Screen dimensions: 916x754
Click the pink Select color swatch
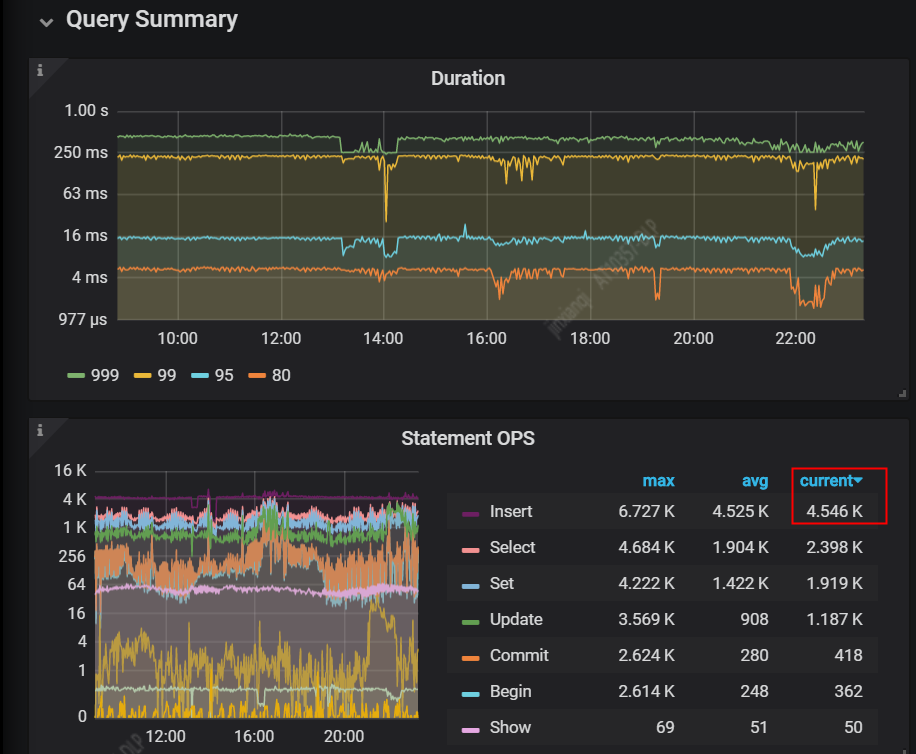tap(470, 550)
